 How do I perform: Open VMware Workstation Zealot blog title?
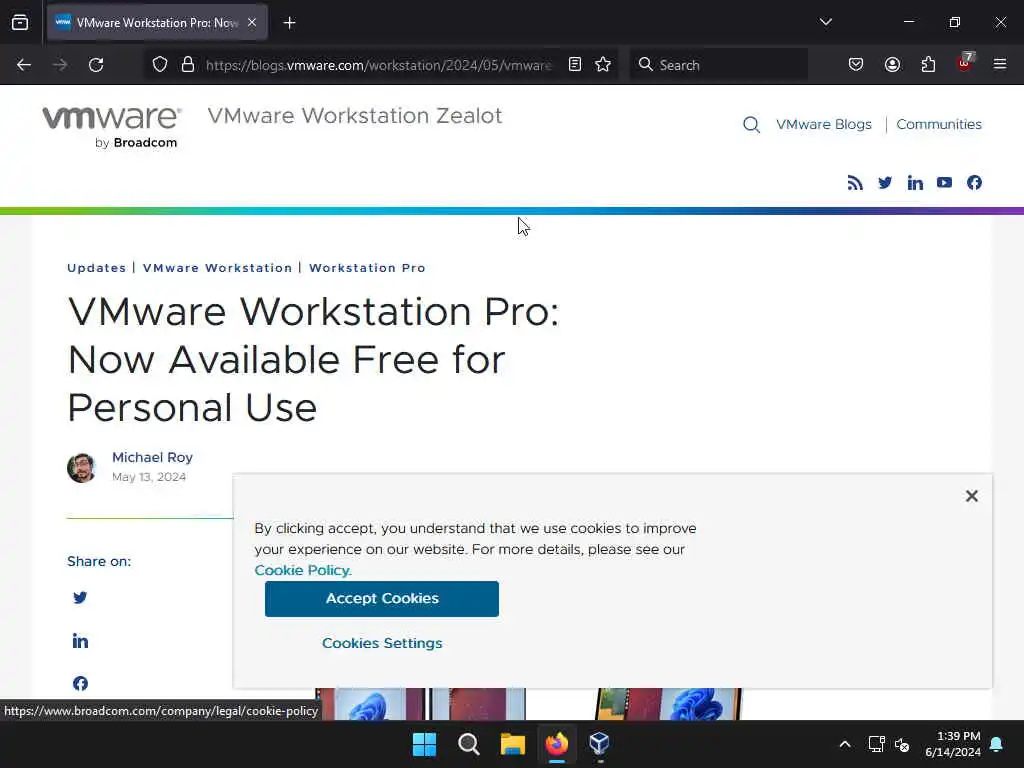coord(355,116)
